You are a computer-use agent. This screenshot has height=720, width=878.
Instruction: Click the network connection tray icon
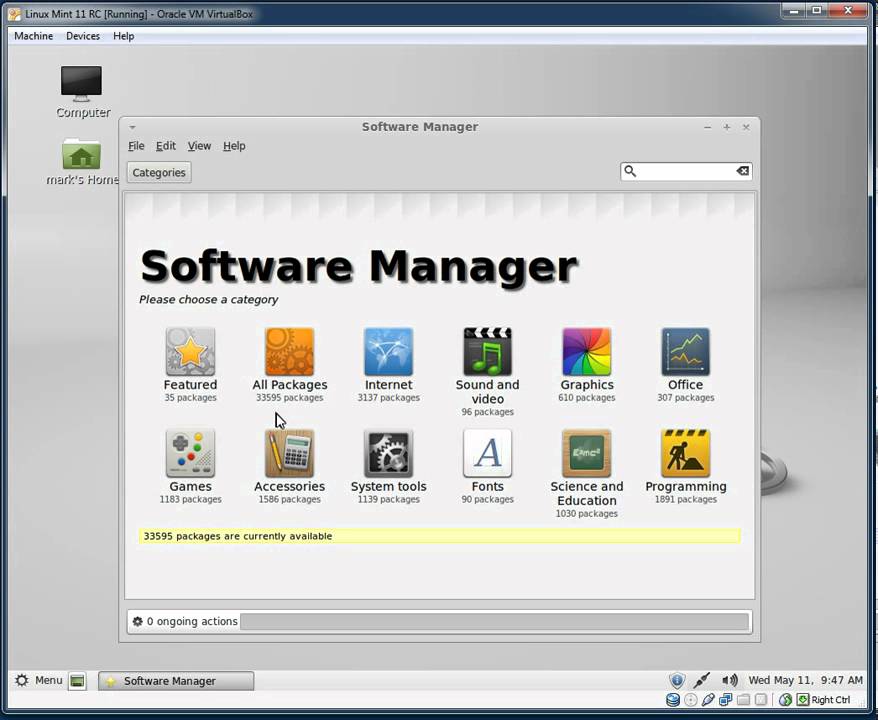click(x=701, y=680)
